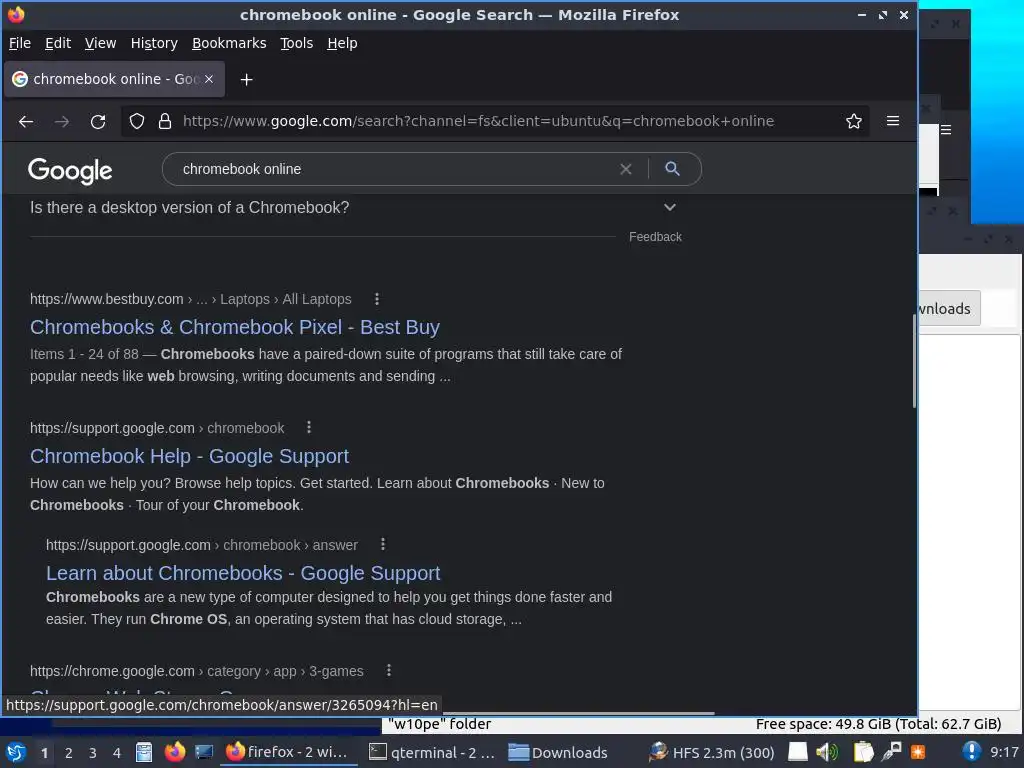
Task: Open options for the Best Buy result
Action: pos(377,299)
